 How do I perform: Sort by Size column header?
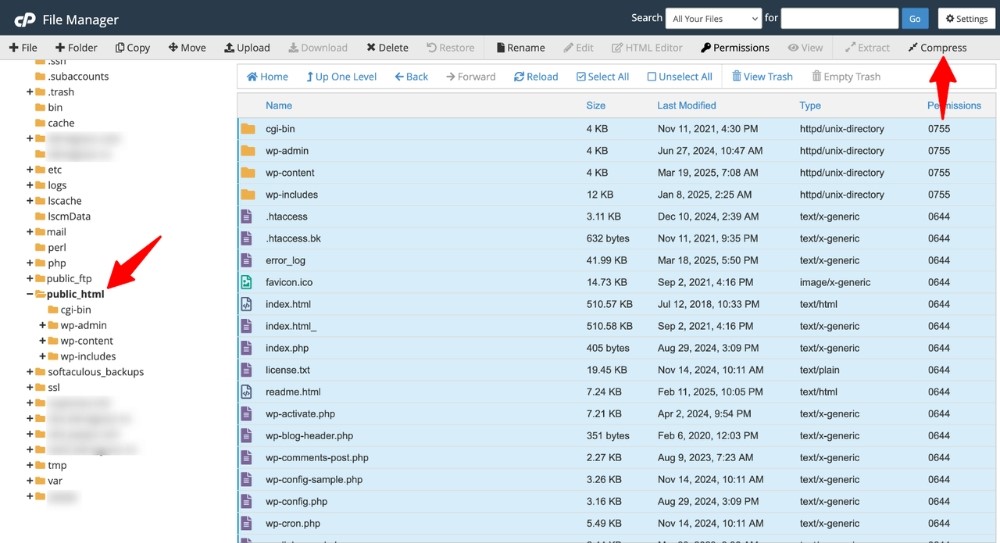tap(596, 106)
